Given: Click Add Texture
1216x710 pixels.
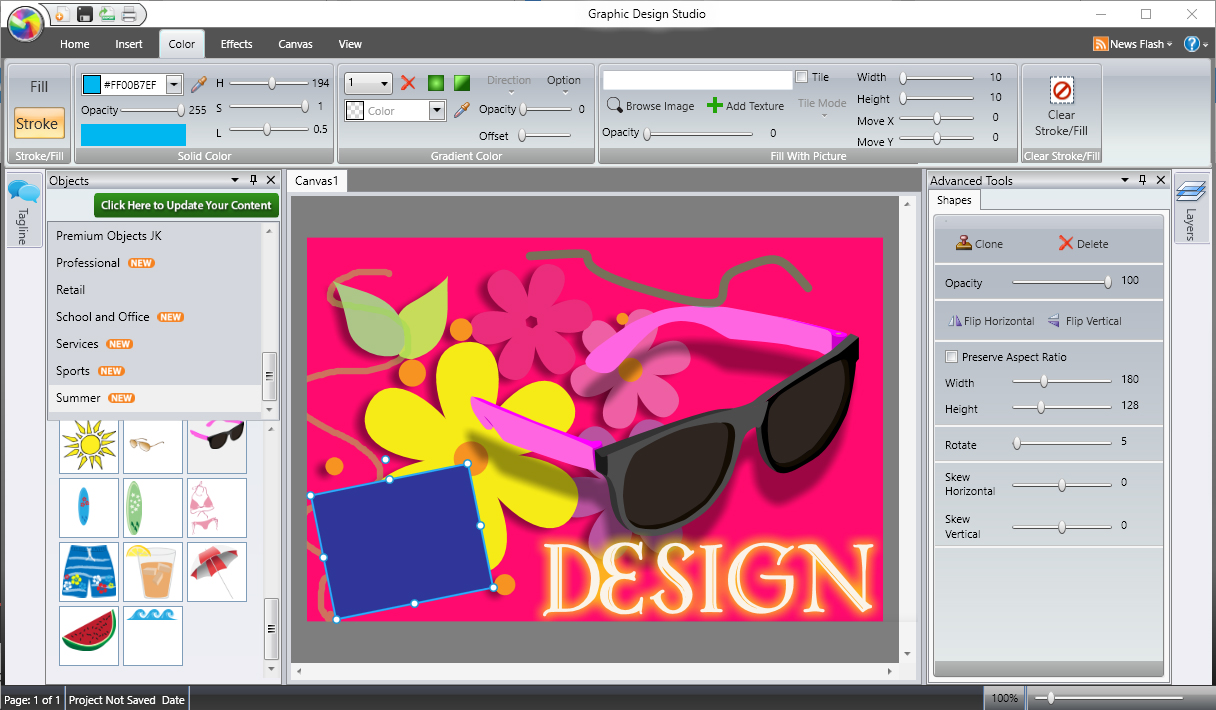Looking at the screenshot, I should 746,106.
